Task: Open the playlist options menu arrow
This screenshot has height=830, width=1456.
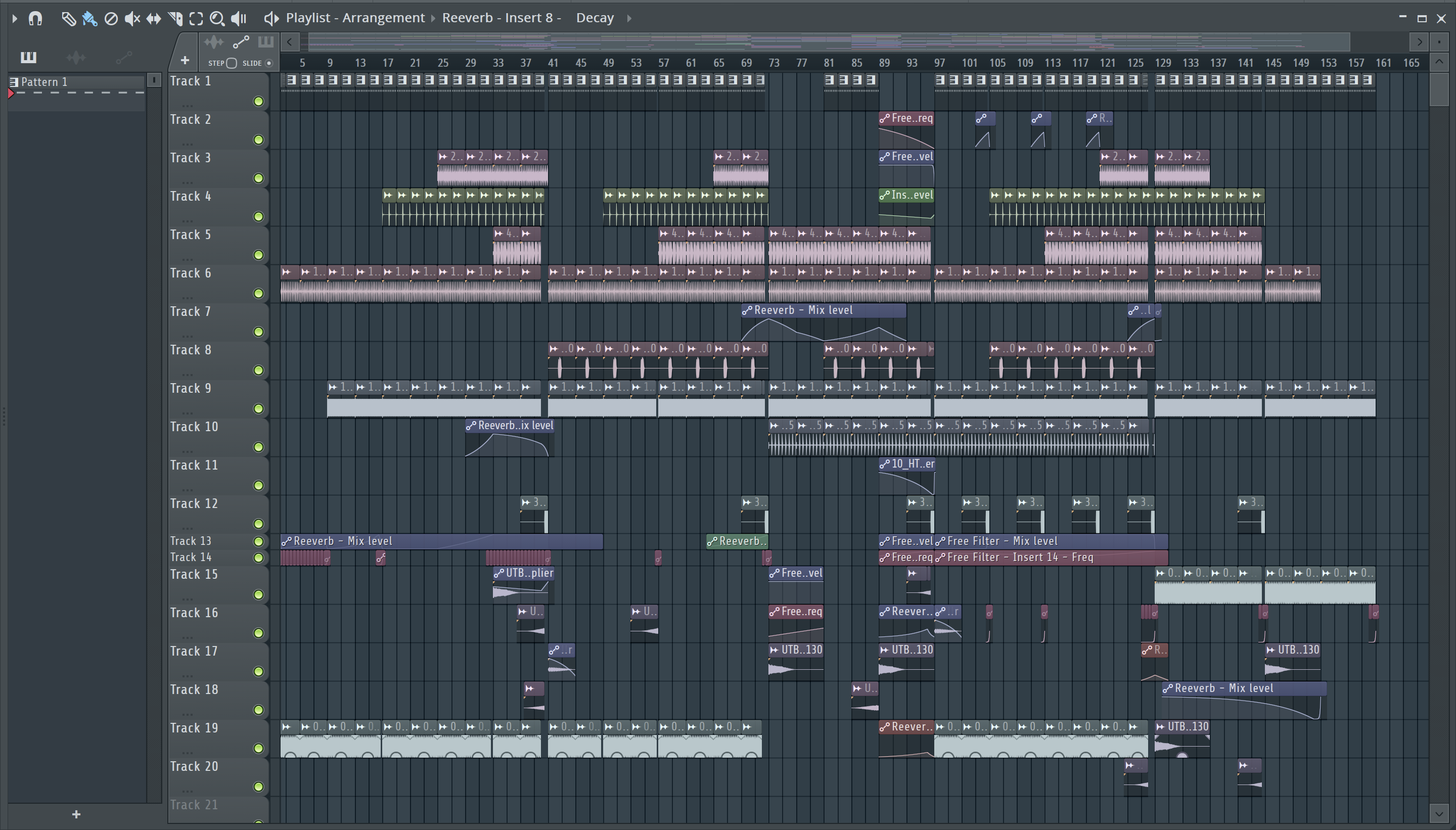Action: tap(15, 19)
